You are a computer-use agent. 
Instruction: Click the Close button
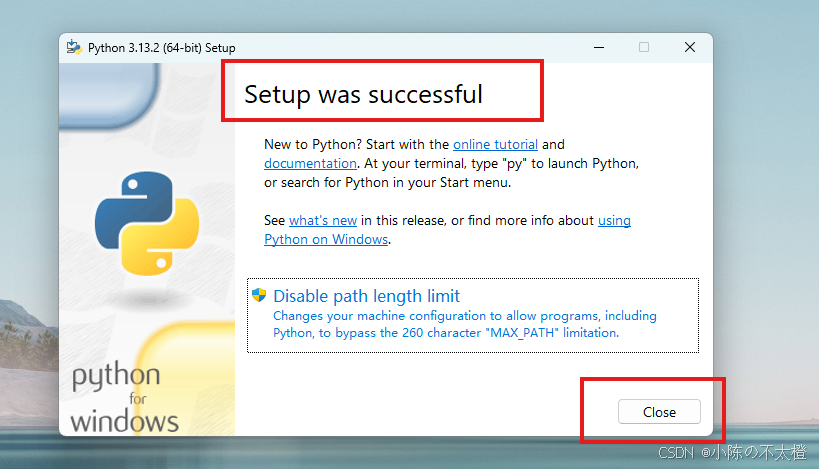(x=659, y=412)
